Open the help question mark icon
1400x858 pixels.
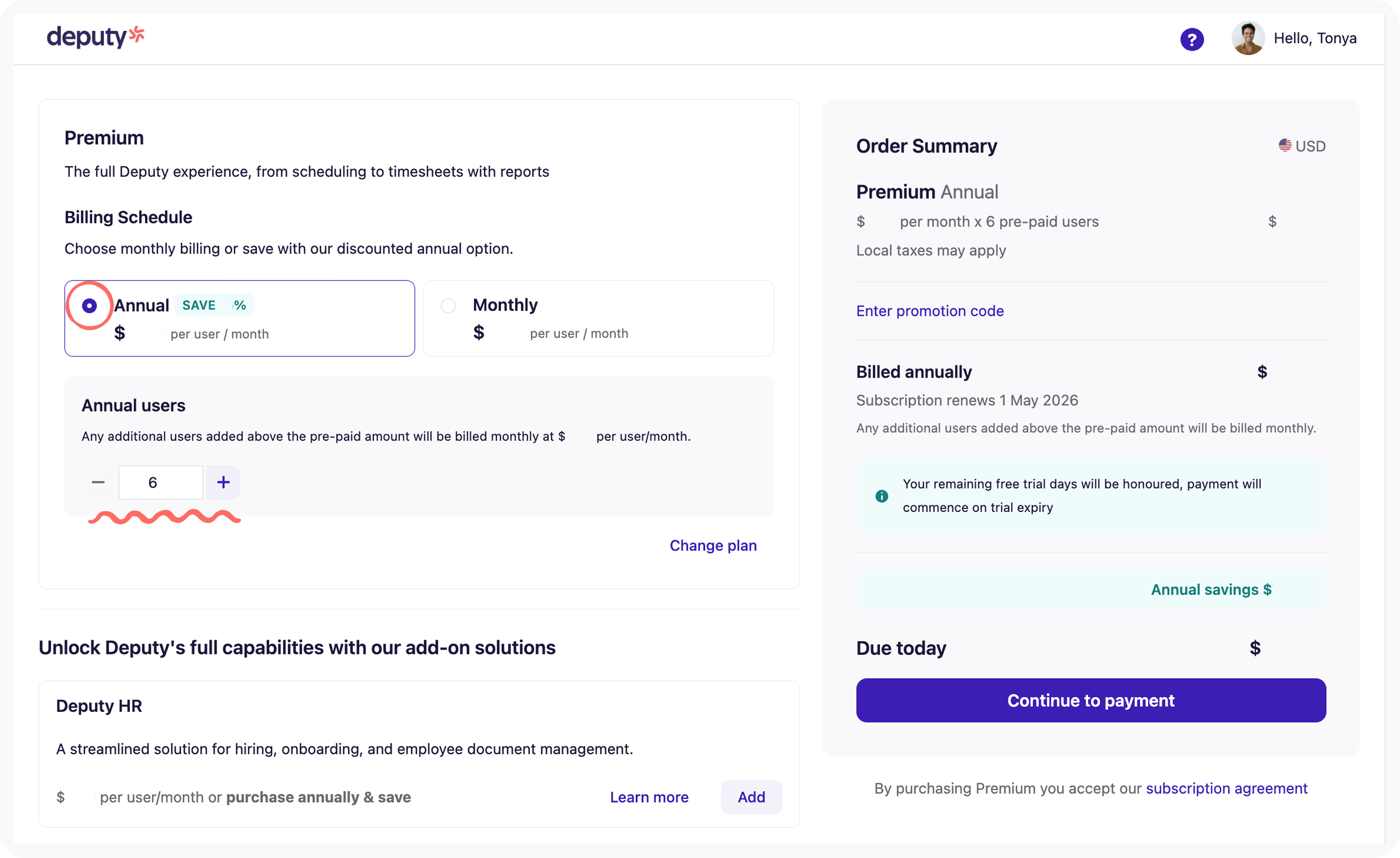(1191, 39)
